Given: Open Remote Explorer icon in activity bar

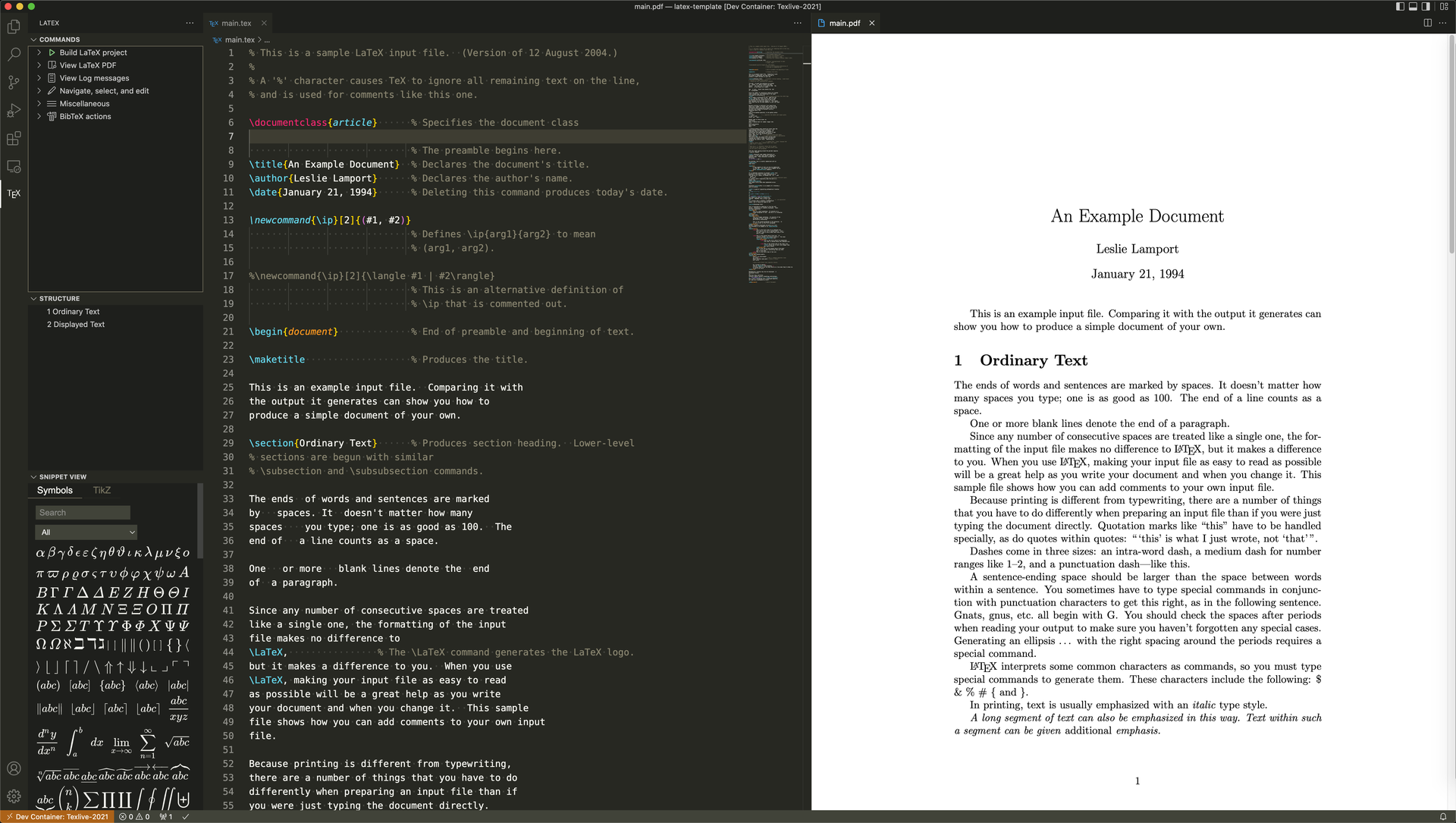Looking at the screenshot, I should (14, 166).
